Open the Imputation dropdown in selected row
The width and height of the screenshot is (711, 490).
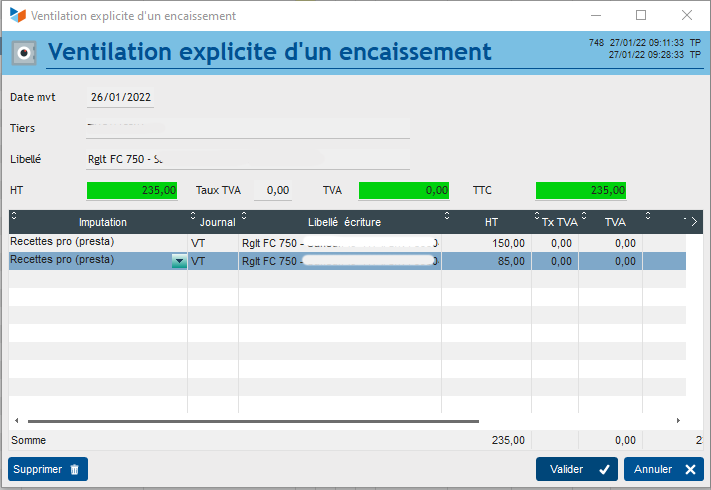click(179, 261)
